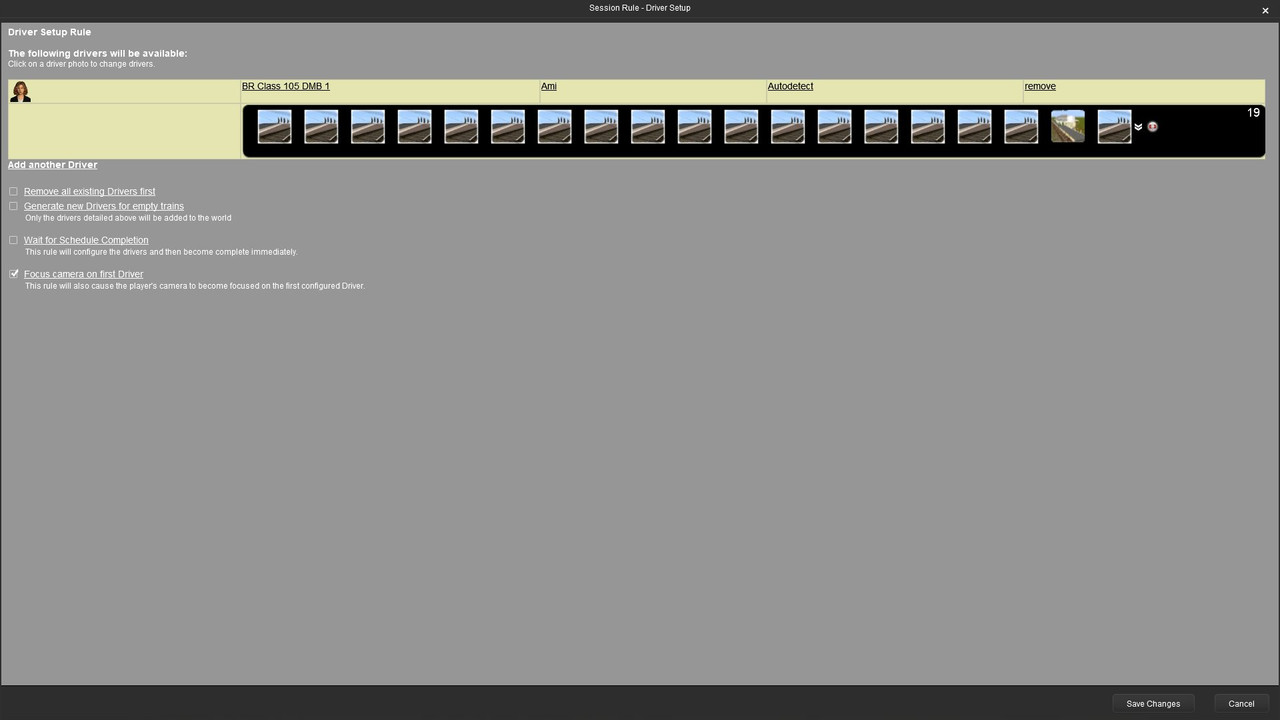
Task: Click the Remove all existing Drivers first label
Action: coord(90,191)
